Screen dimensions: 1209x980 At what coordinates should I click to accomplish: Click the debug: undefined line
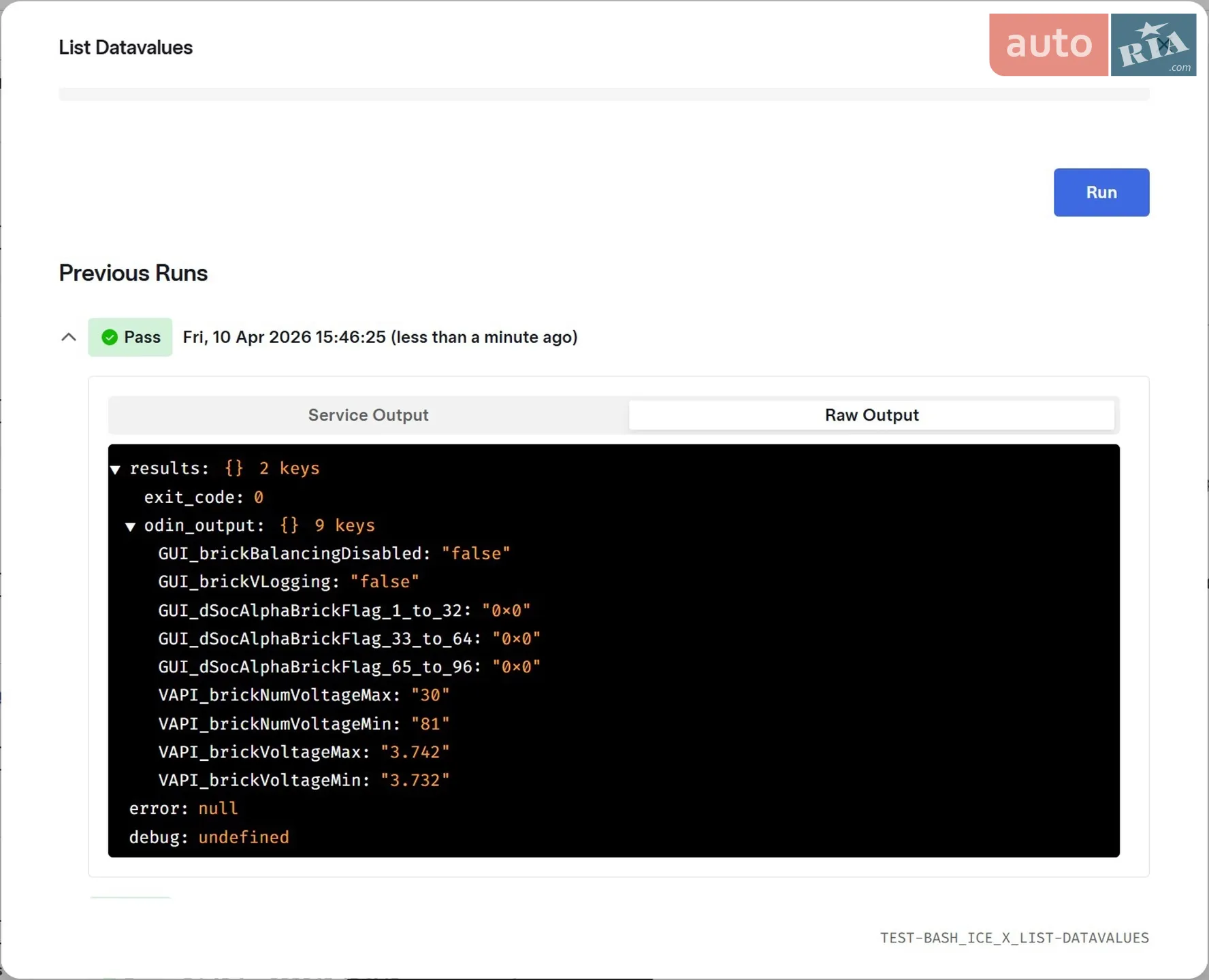point(209,837)
